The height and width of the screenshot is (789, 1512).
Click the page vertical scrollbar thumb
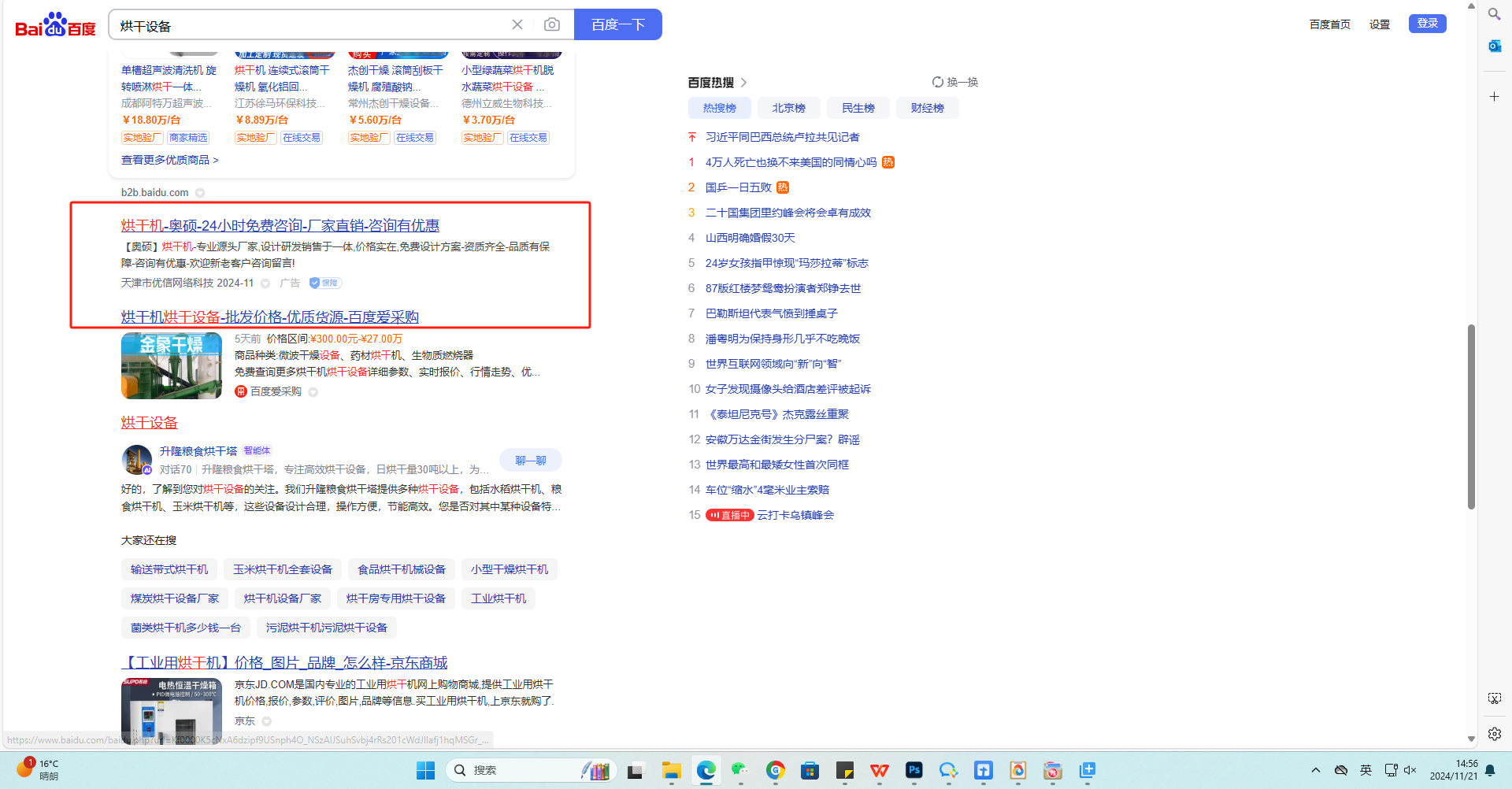click(1470, 416)
